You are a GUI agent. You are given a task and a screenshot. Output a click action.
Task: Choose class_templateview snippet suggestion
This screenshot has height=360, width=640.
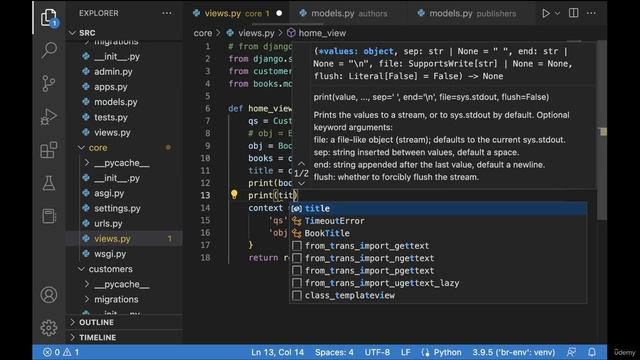click(438, 295)
